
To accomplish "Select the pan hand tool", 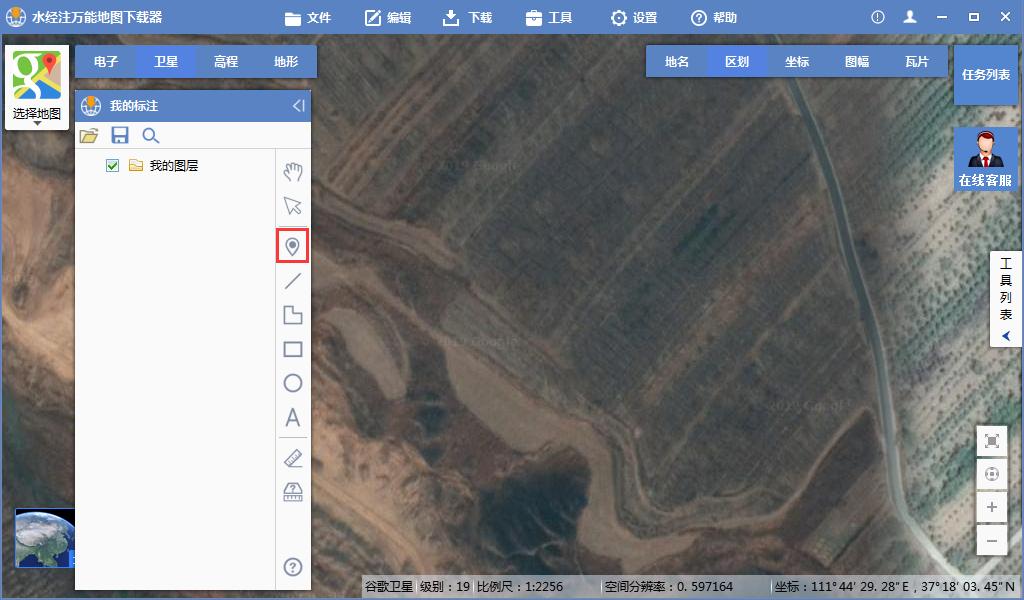I will coord(293,172).
